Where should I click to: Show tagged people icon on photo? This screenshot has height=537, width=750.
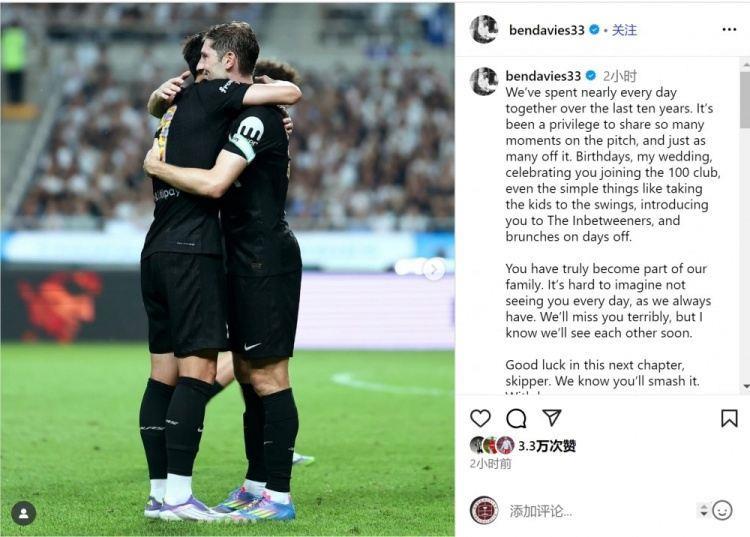click(23, 514)
